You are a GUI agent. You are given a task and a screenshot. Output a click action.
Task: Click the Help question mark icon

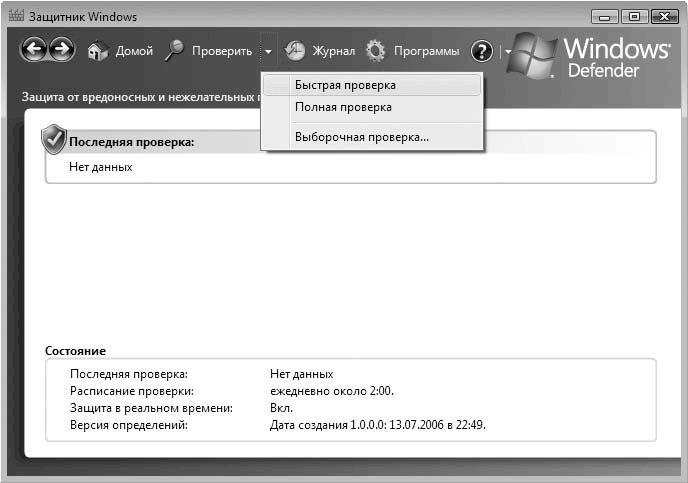click(482, 51)
